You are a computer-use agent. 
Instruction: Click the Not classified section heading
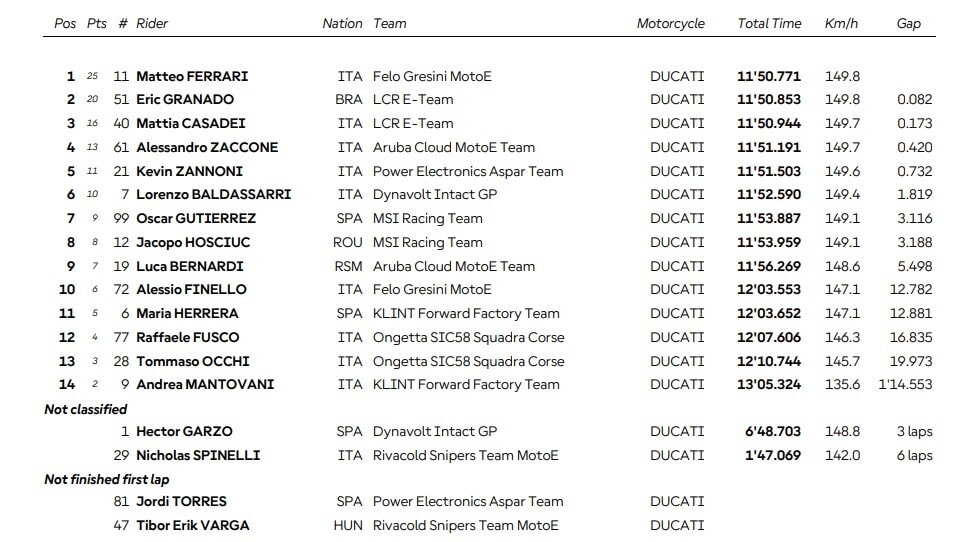point(86,409)
